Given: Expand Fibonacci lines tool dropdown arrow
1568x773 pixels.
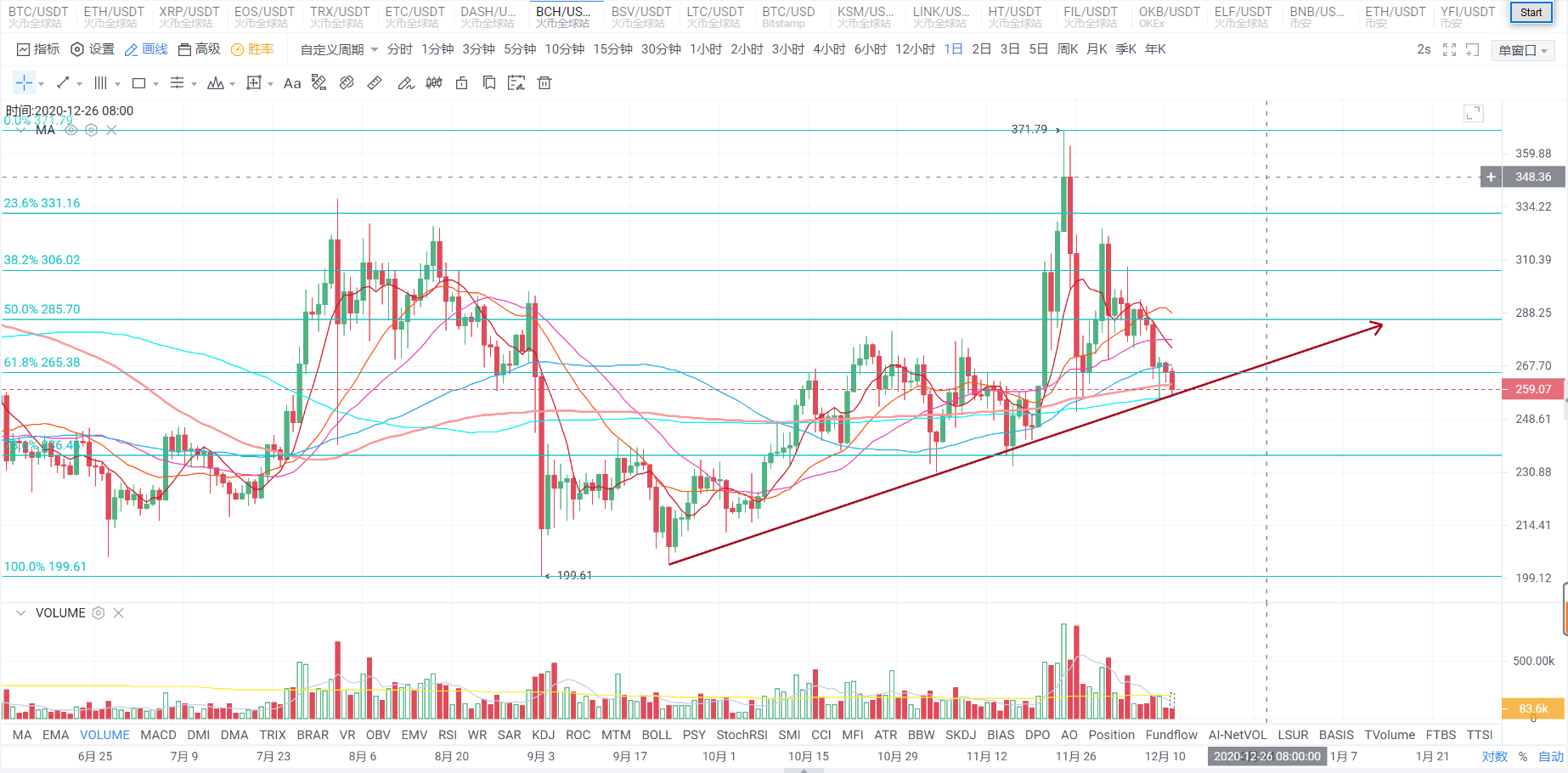Looking at the screenshot, I should [194, 84].
